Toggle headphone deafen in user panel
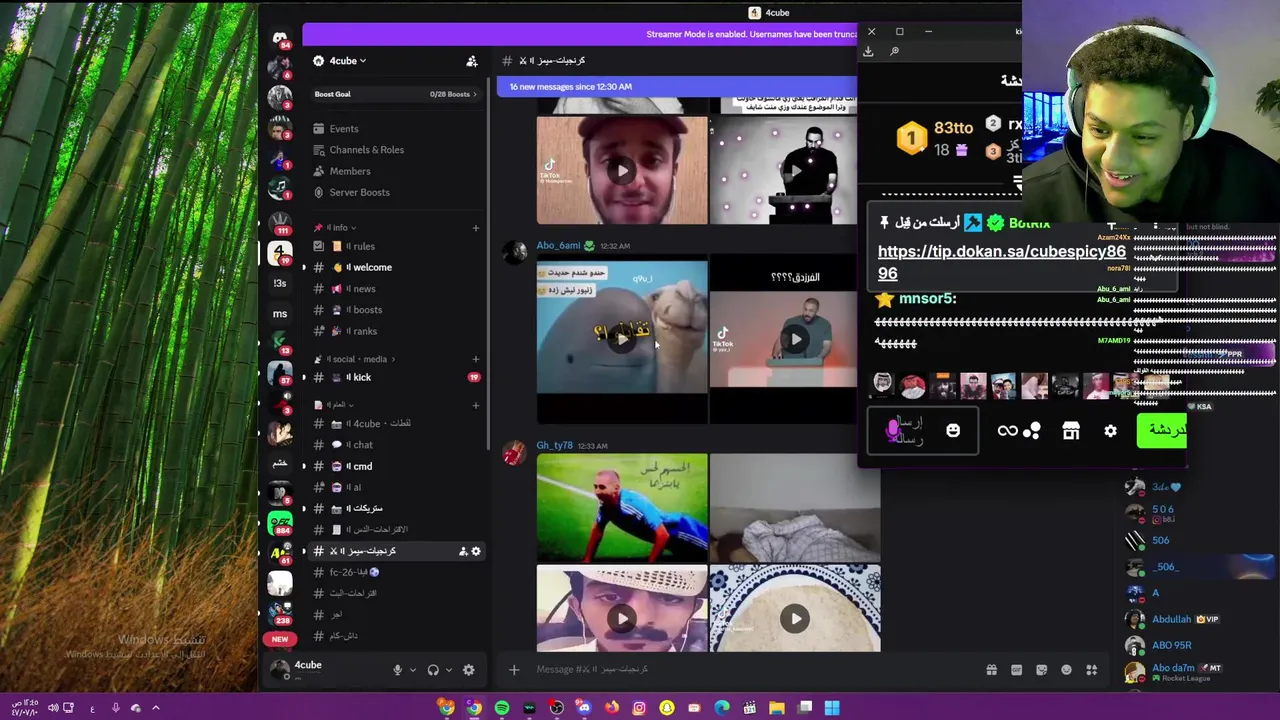This screenshot has height=720, width=1280. click(433, 670)
